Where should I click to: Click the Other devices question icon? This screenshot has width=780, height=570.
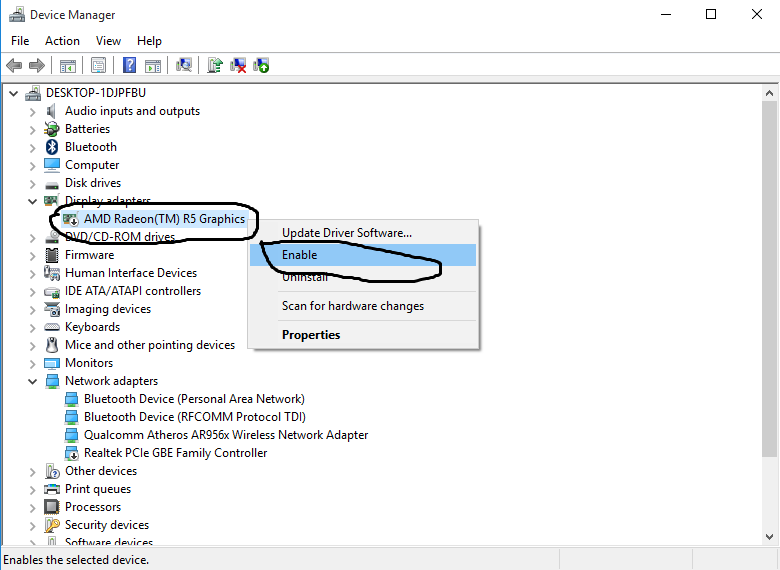point(52,471)
